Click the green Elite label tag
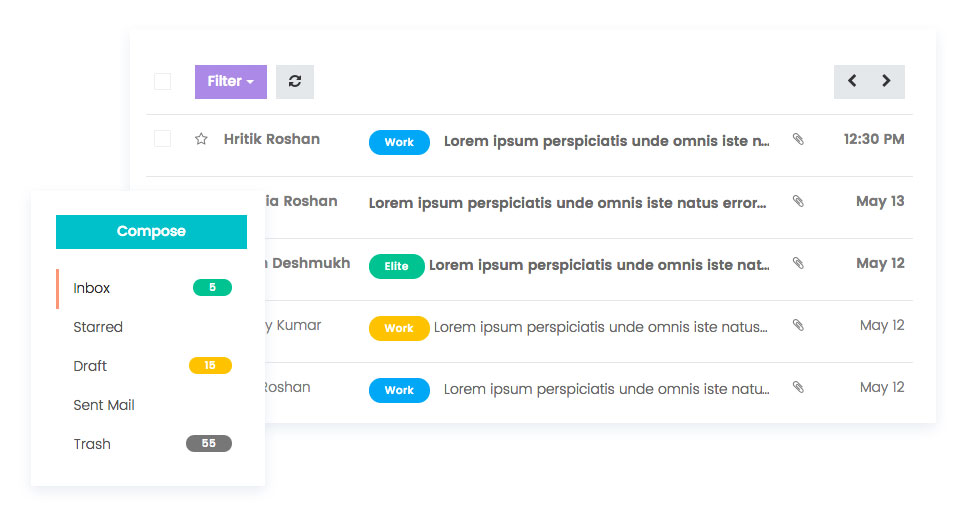Image resolution: width=975 pixels, height=521 pixels. pyautogui.click(x=396, y=266)
